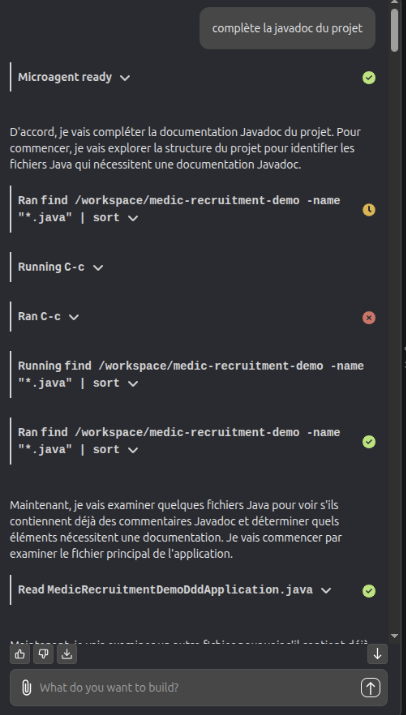This screenshot has width=406, height=715.
Task: Click the download trajectory icon
Action: 67,654
